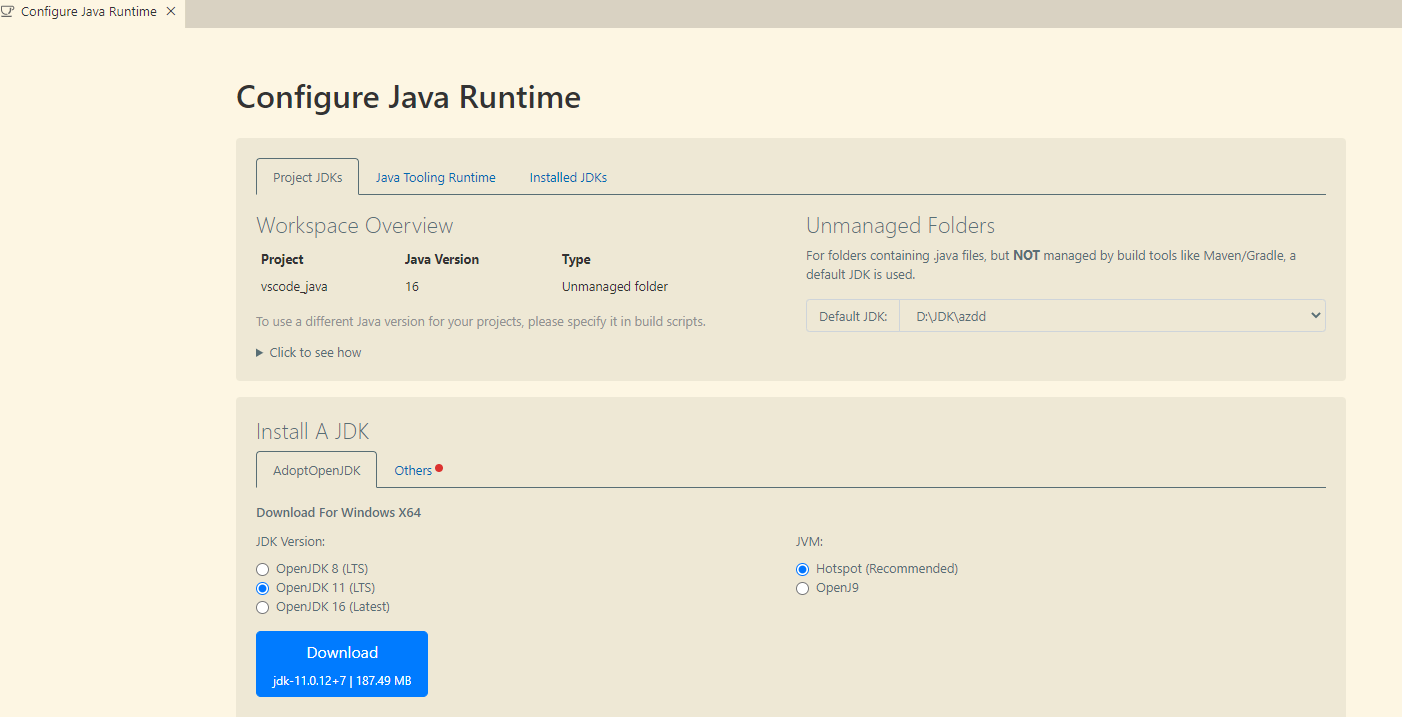Pick OpenJDK 16 (Latest) as JDK version
Image resolution: width=1402 pixels, height=717 pixels.
[x=263, y=607]
